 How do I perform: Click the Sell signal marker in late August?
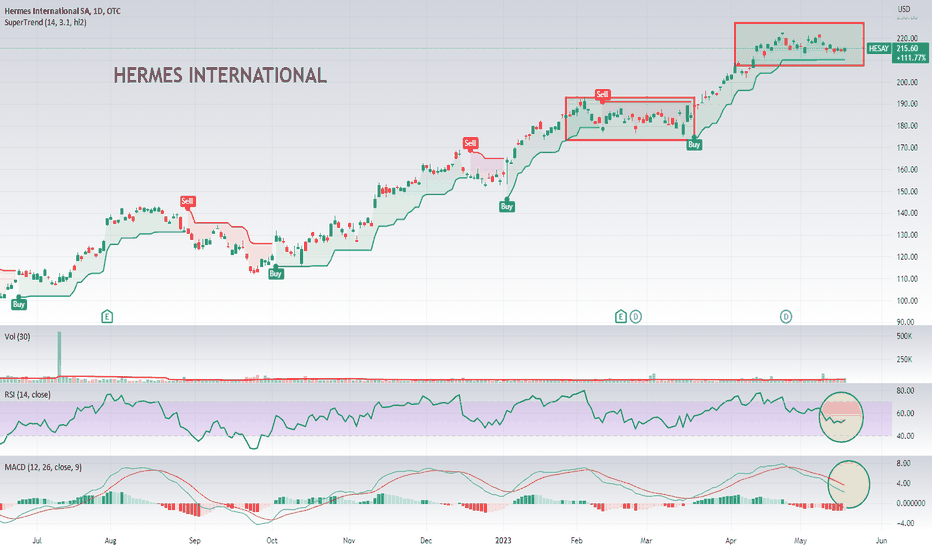coord(187,202)
